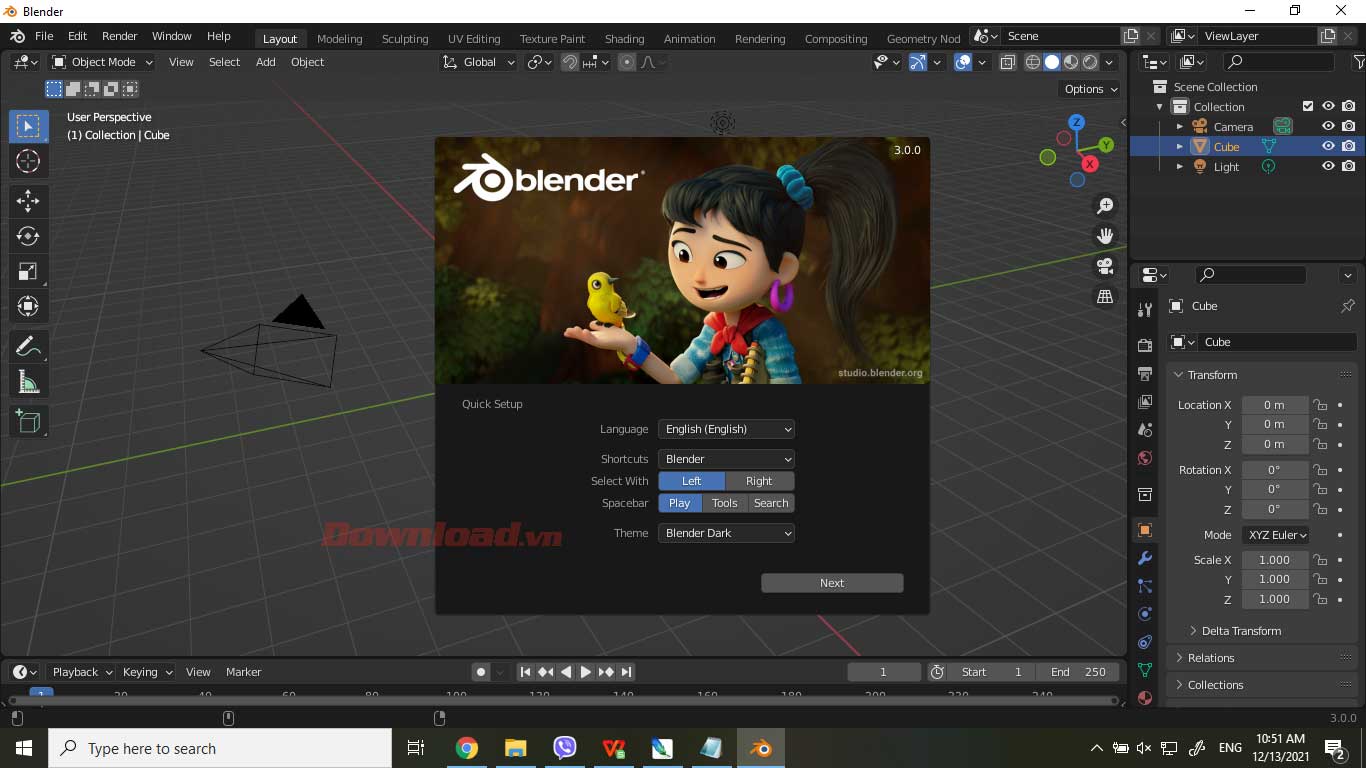Uncheck the Collection checkbox in the outliner
1366x768 pixels.
pos(1307,106)
